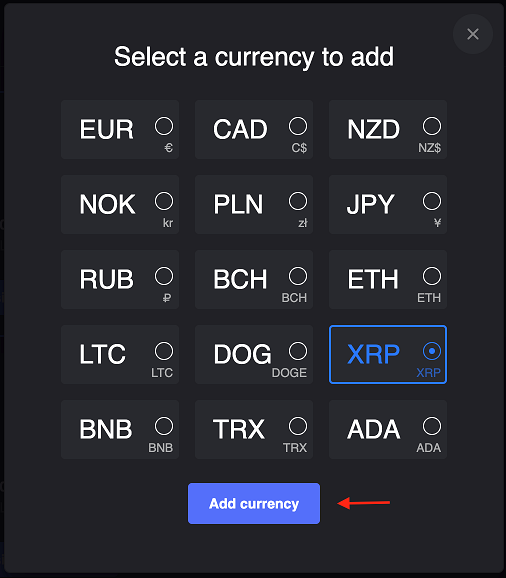This screenshot has height=578, width=506.
Task: Click the XRP currency label text
Action: pos(373,354)
